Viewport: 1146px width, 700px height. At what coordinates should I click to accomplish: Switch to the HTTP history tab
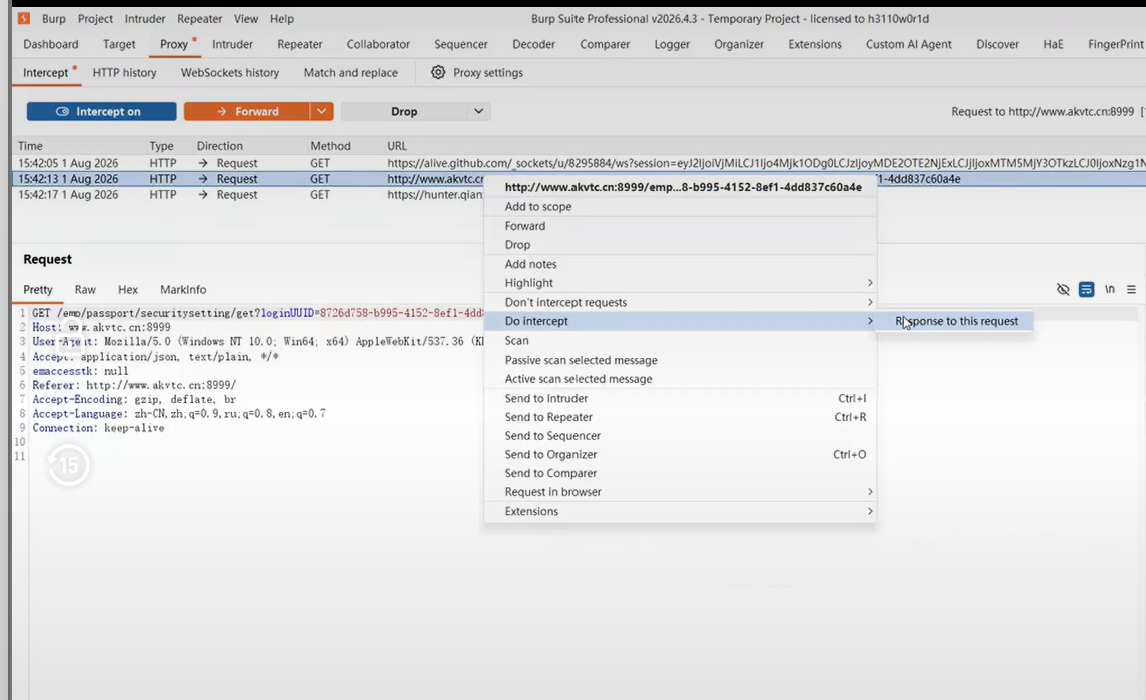tap(124, 72)
